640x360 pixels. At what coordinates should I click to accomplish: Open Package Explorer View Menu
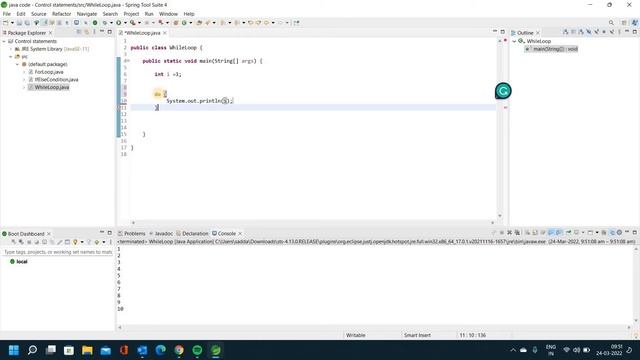94,32
